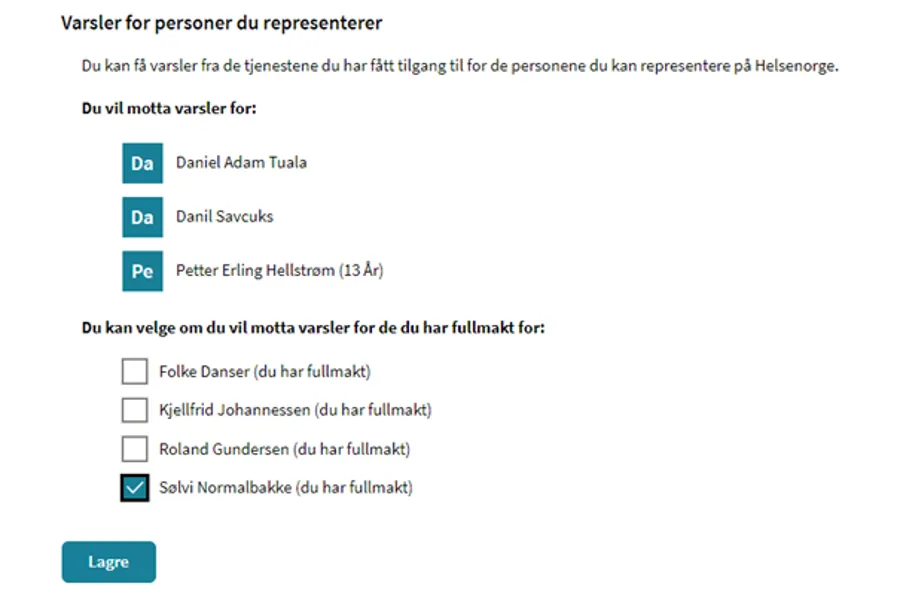Image resolution: width=900 pixels, height=600 pixels.
Task: Enable notifications for Folke Danser checkbox
Action: [x=134, y=372]
